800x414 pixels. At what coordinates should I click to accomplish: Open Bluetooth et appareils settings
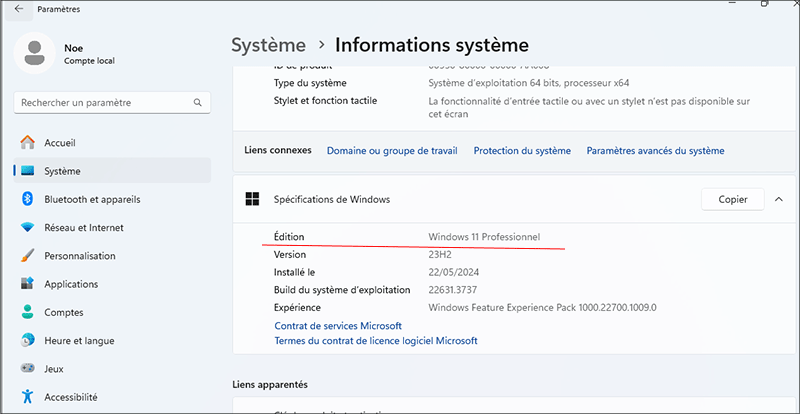112,199
